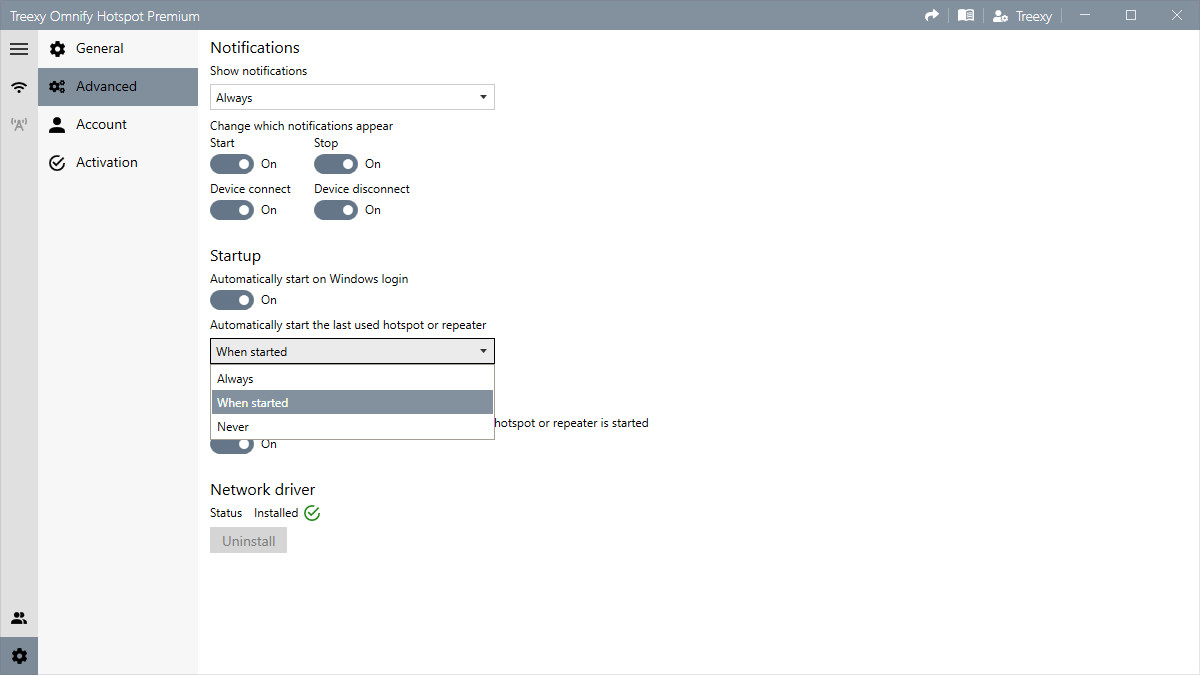Open the hamburger navigation menu
This screenshot has width=1200, height=675.
tap(19, 48)
